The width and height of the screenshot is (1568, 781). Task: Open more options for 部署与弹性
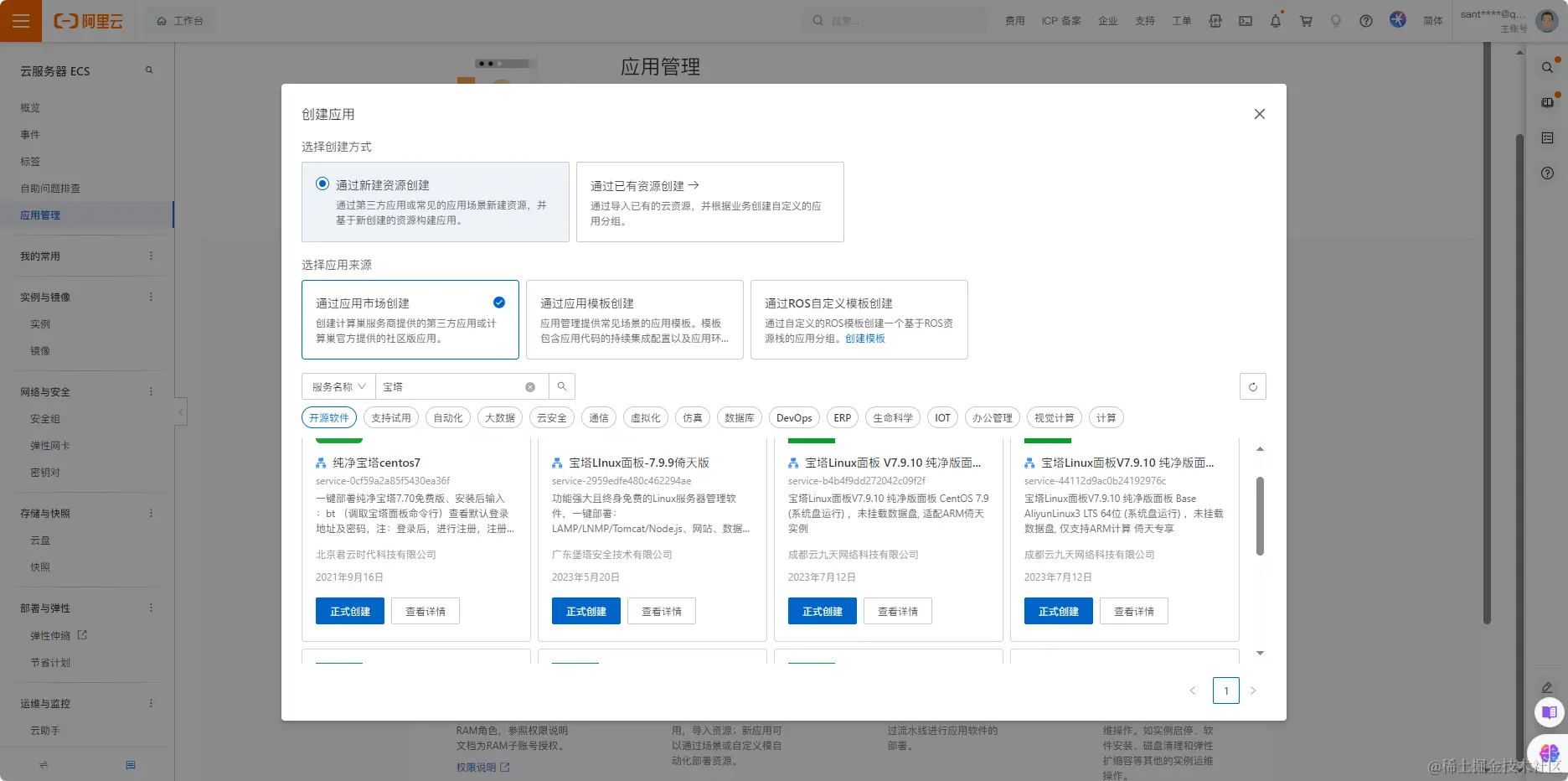click(x=151, y=608)
